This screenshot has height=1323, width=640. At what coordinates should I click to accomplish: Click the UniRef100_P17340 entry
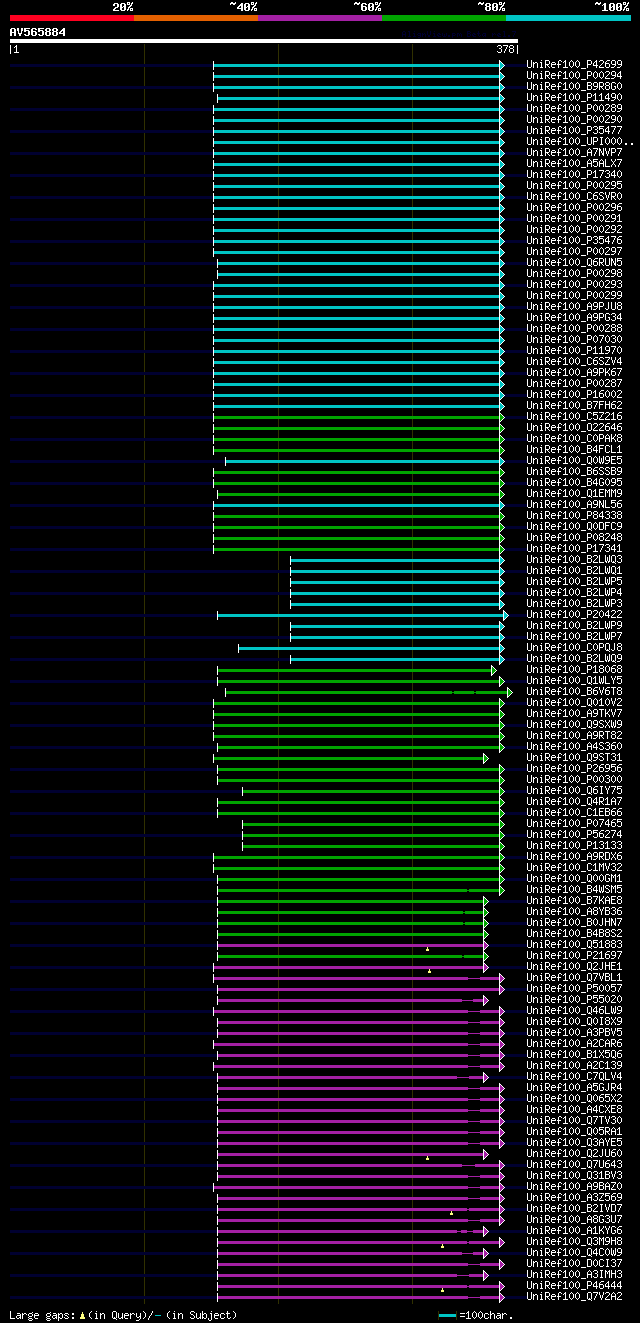coord(574,174)
